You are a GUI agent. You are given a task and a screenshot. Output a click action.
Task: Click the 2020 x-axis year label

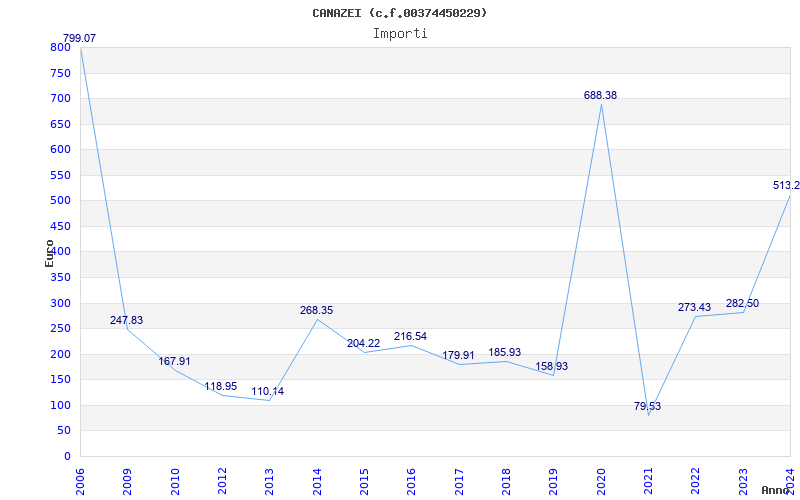point(601,481)
